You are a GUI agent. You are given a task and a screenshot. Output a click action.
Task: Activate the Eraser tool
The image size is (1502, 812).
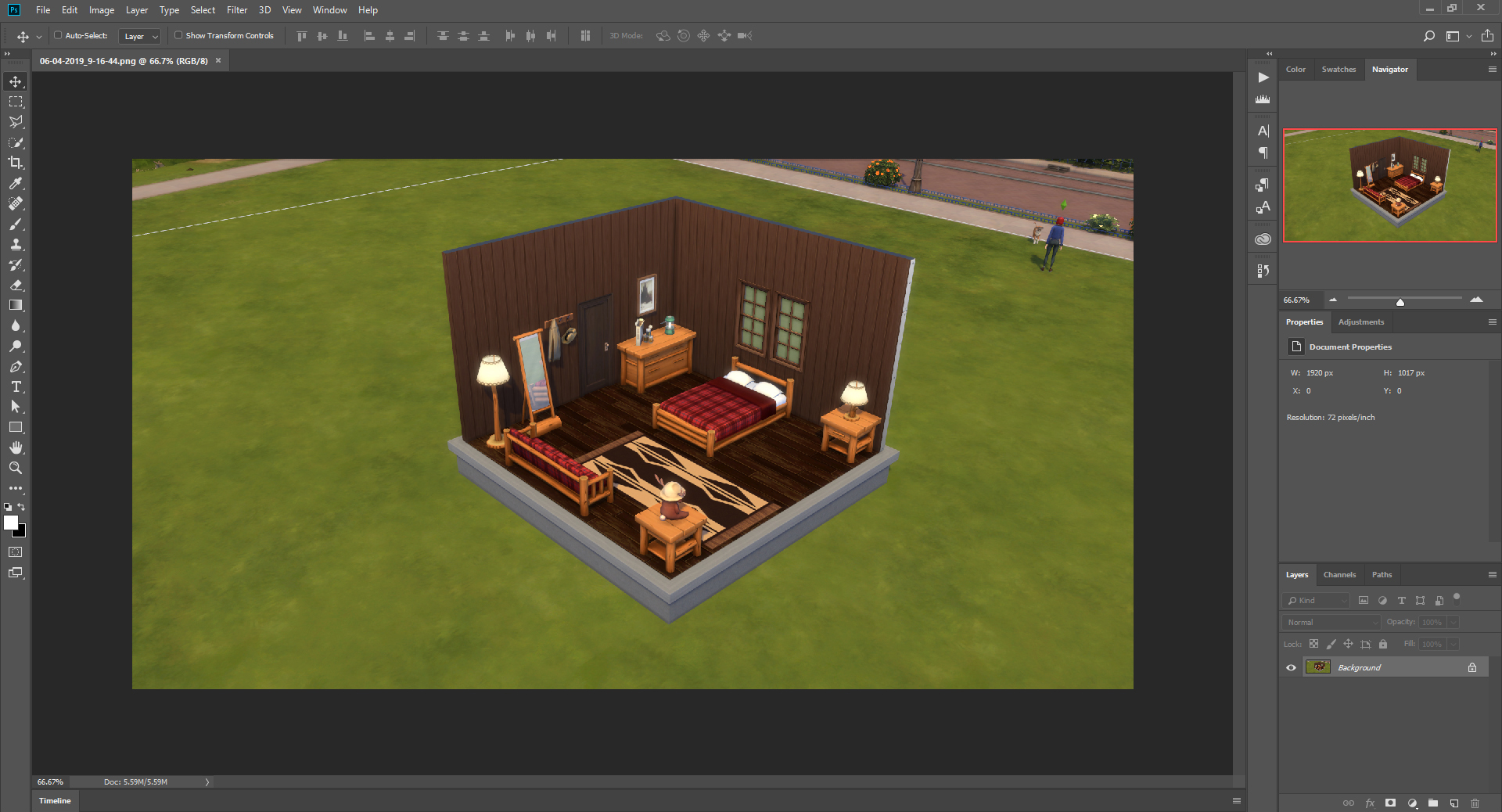click(x=16, y=285)
